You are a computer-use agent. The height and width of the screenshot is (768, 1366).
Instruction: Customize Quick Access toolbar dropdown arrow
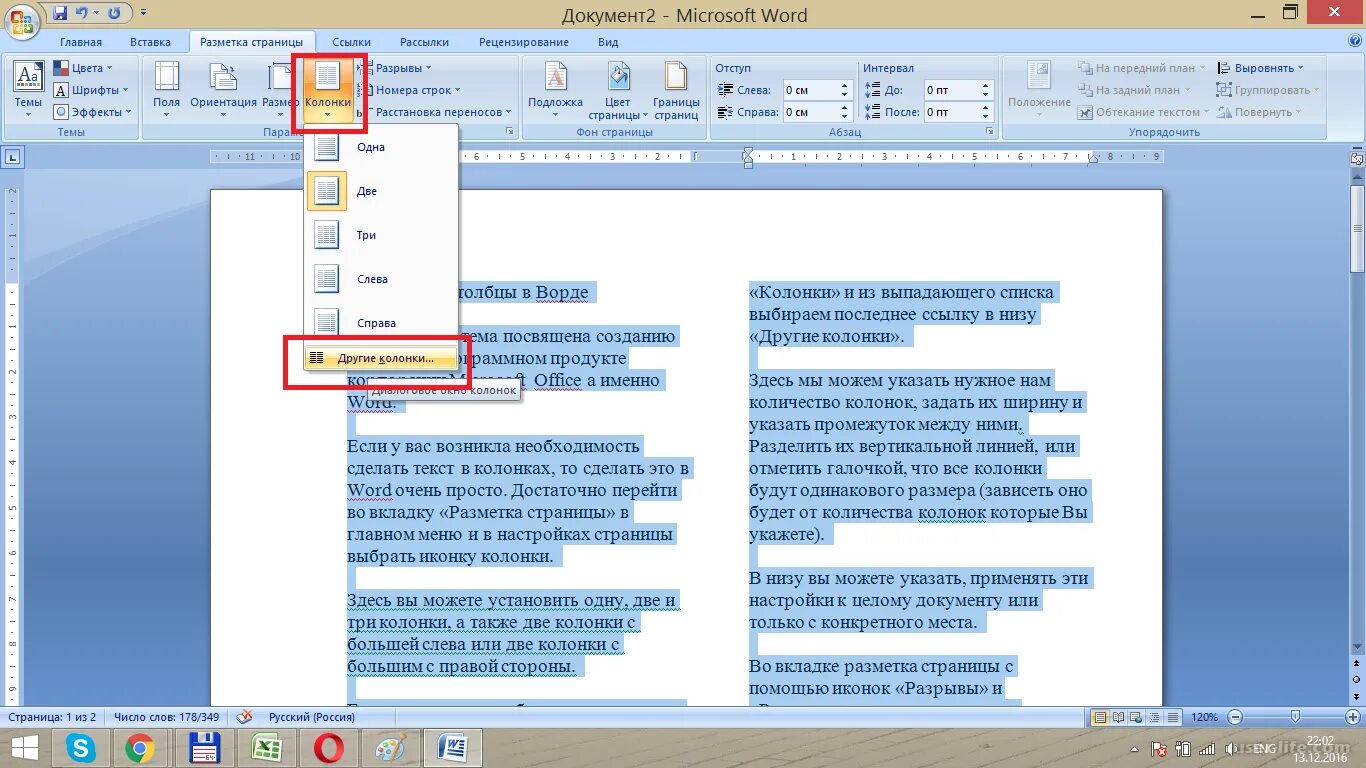coord(144,14)
